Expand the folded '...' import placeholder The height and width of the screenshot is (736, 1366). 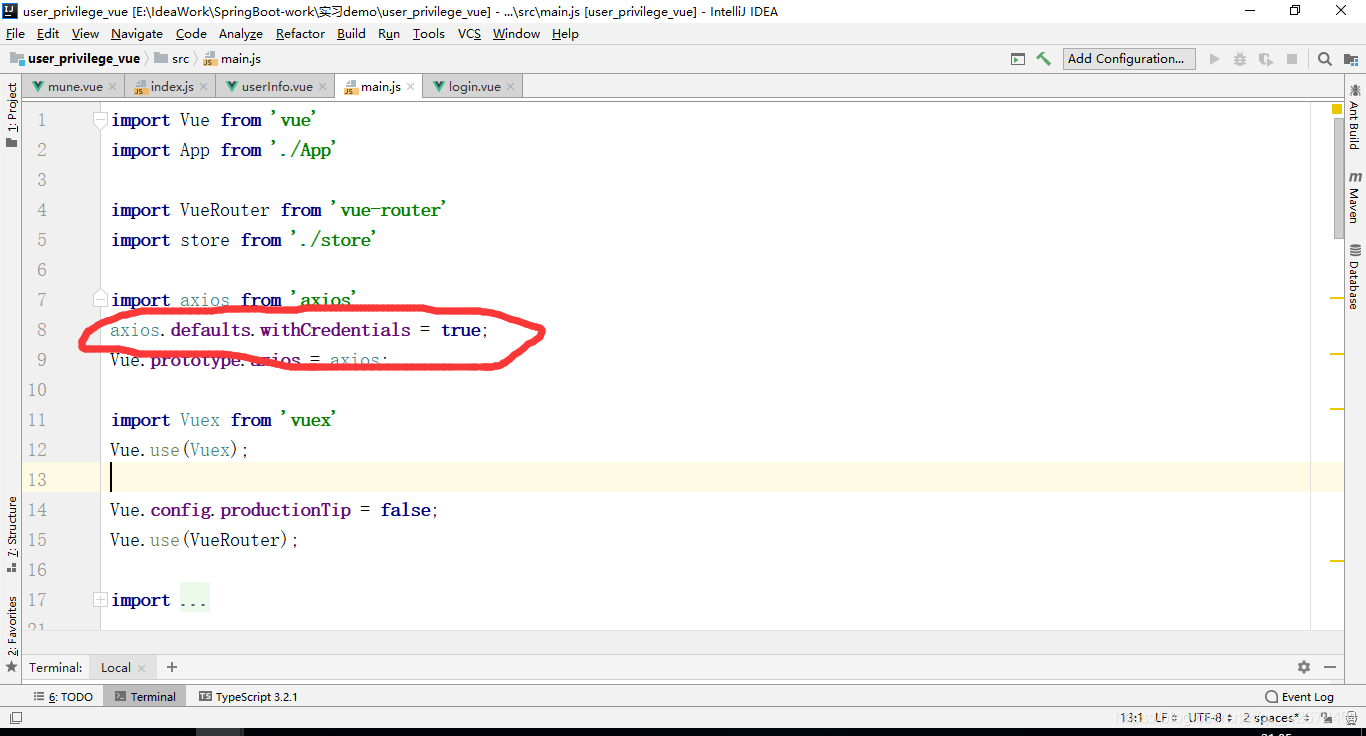tap(194, 600)
